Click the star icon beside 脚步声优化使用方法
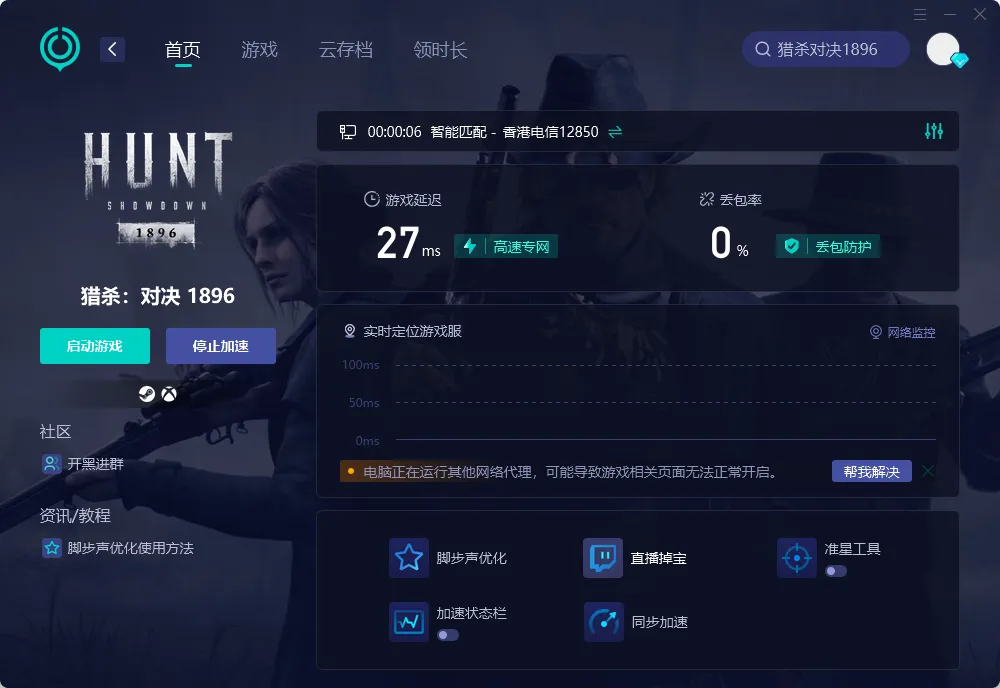The height and width of the screenshot is (688, 1000). point(51,548)
